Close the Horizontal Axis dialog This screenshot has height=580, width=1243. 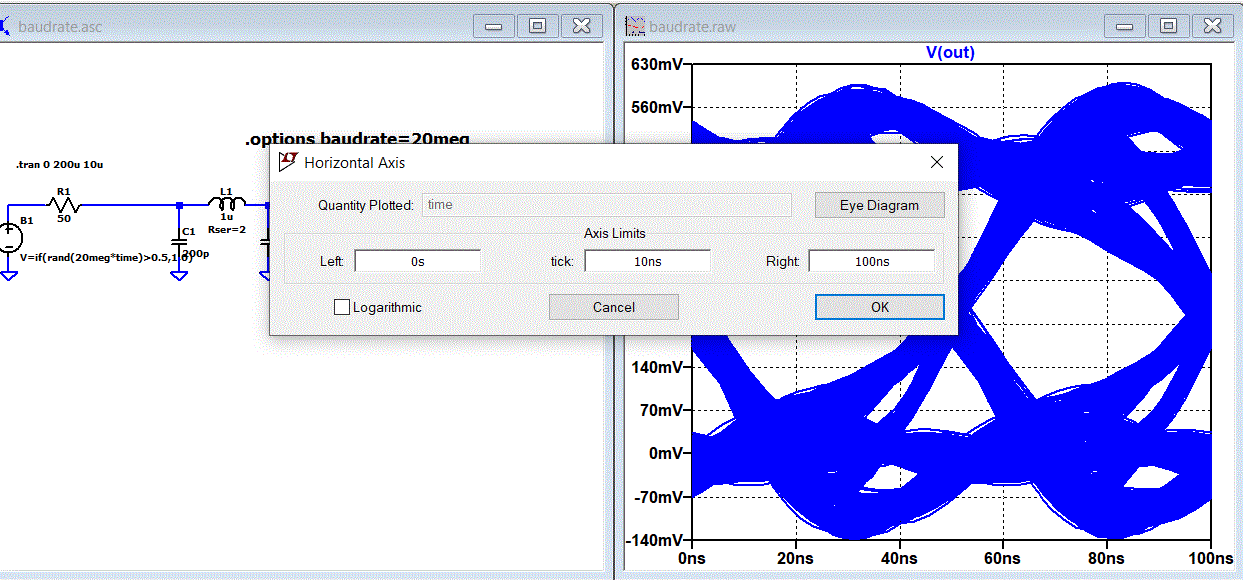click(x=937, y=162)
